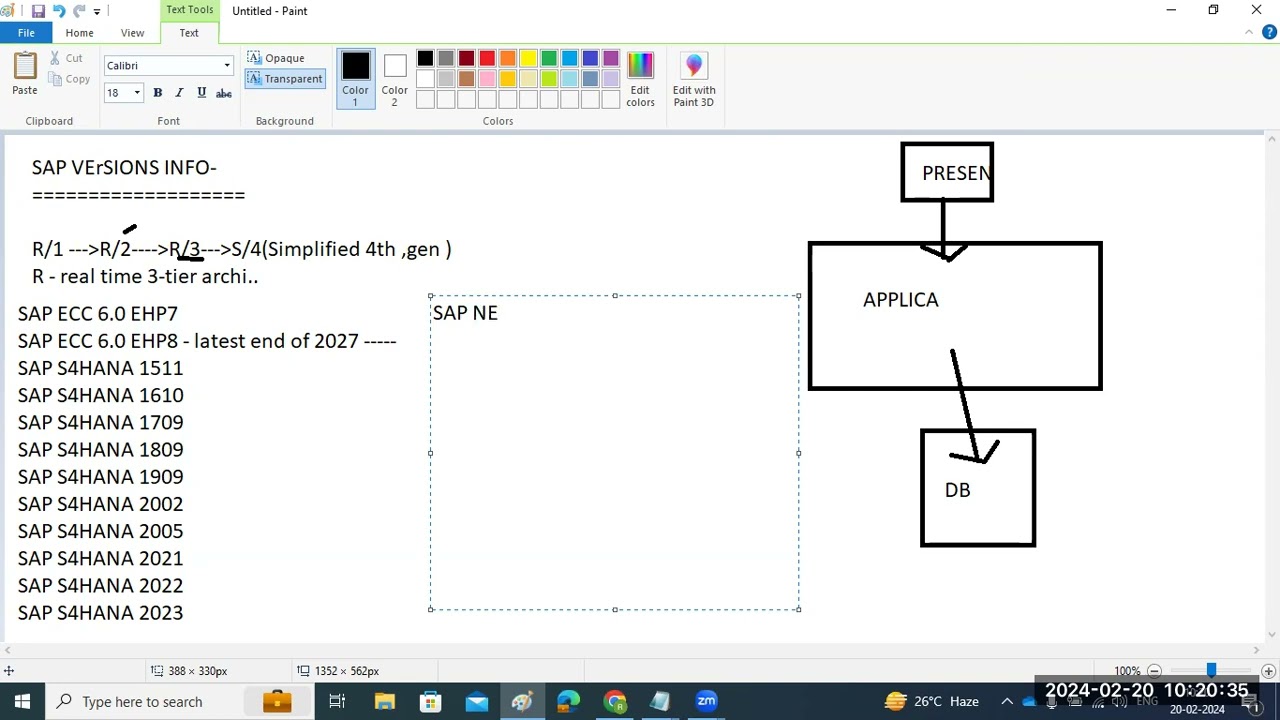
Task: Zoom out using the minus icon
Action: (x=1154, y=671)
